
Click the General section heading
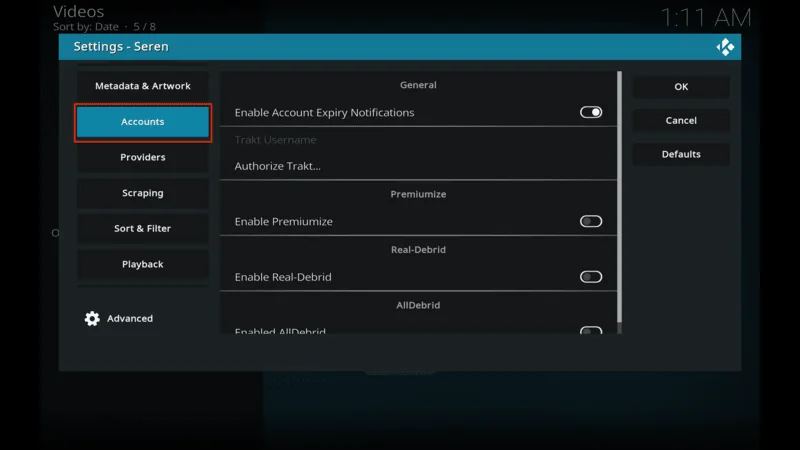pos(418,85)
